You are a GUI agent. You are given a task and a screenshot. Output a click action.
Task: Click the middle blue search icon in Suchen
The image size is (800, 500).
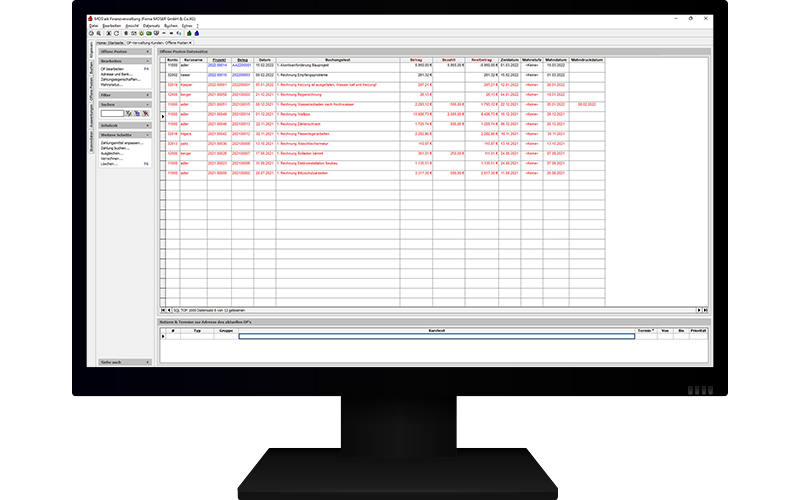pyautogui.click(x=137, y=113)
